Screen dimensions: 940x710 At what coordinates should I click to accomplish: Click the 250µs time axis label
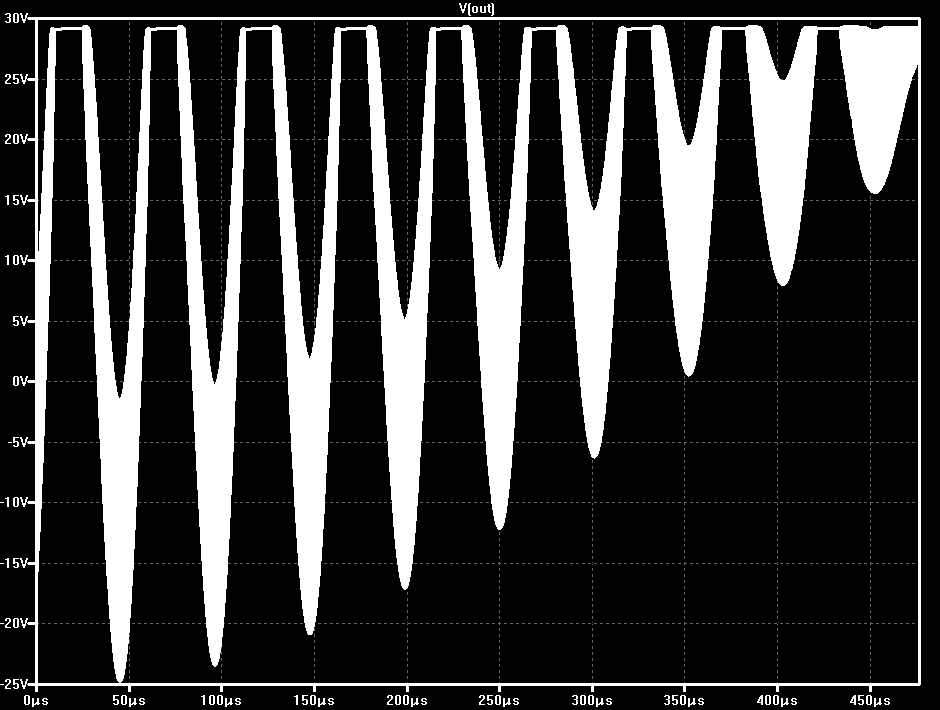(499, 701)
